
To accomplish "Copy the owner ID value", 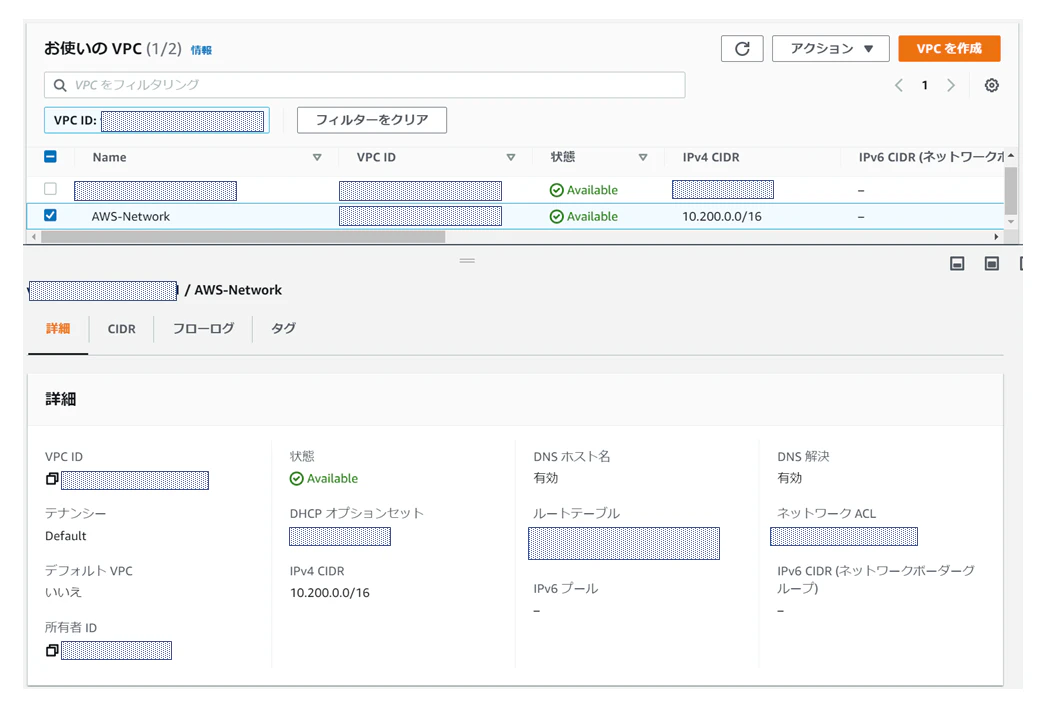I will pos(52,650).
